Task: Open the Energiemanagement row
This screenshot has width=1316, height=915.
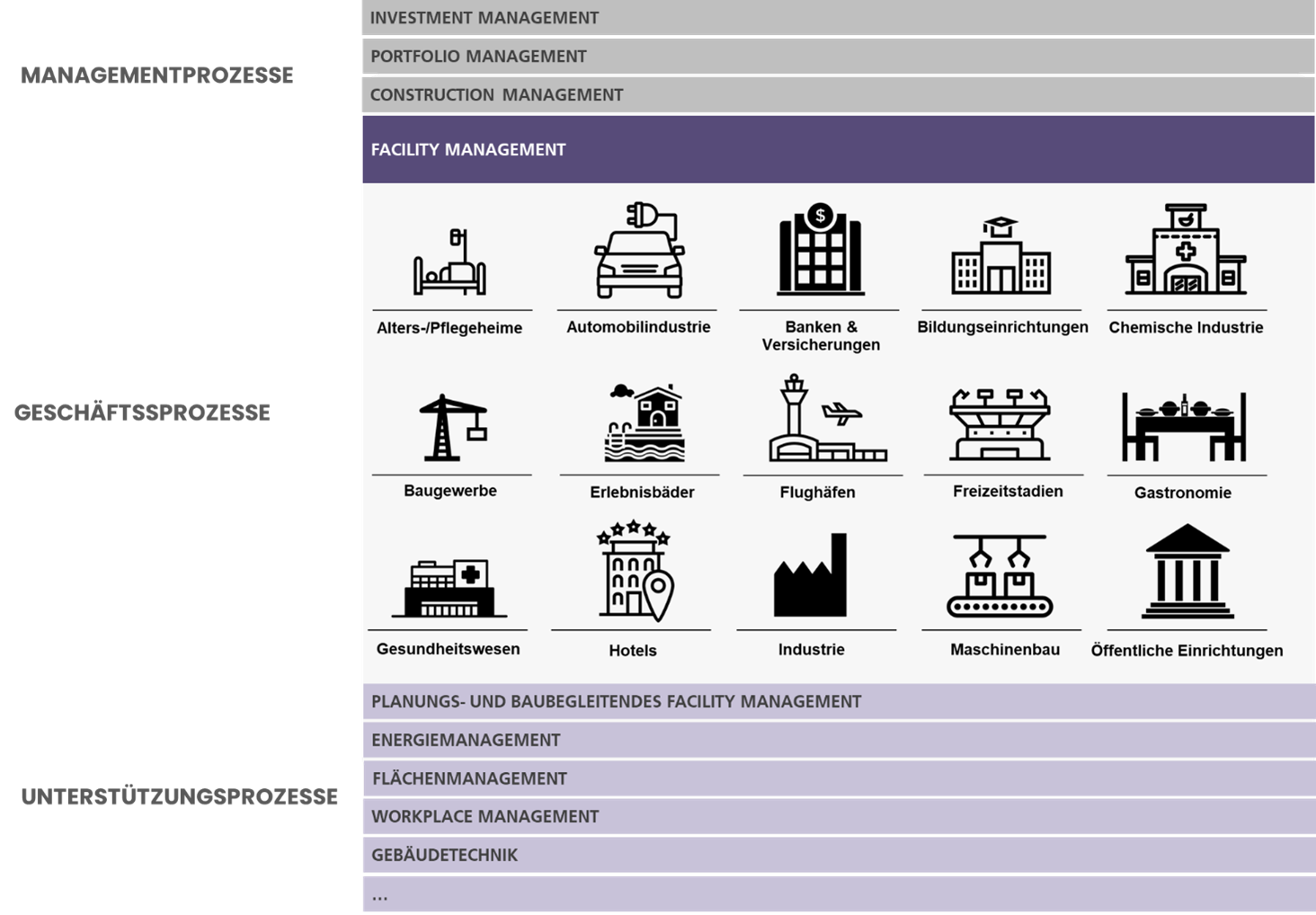Action: point(838,740)
